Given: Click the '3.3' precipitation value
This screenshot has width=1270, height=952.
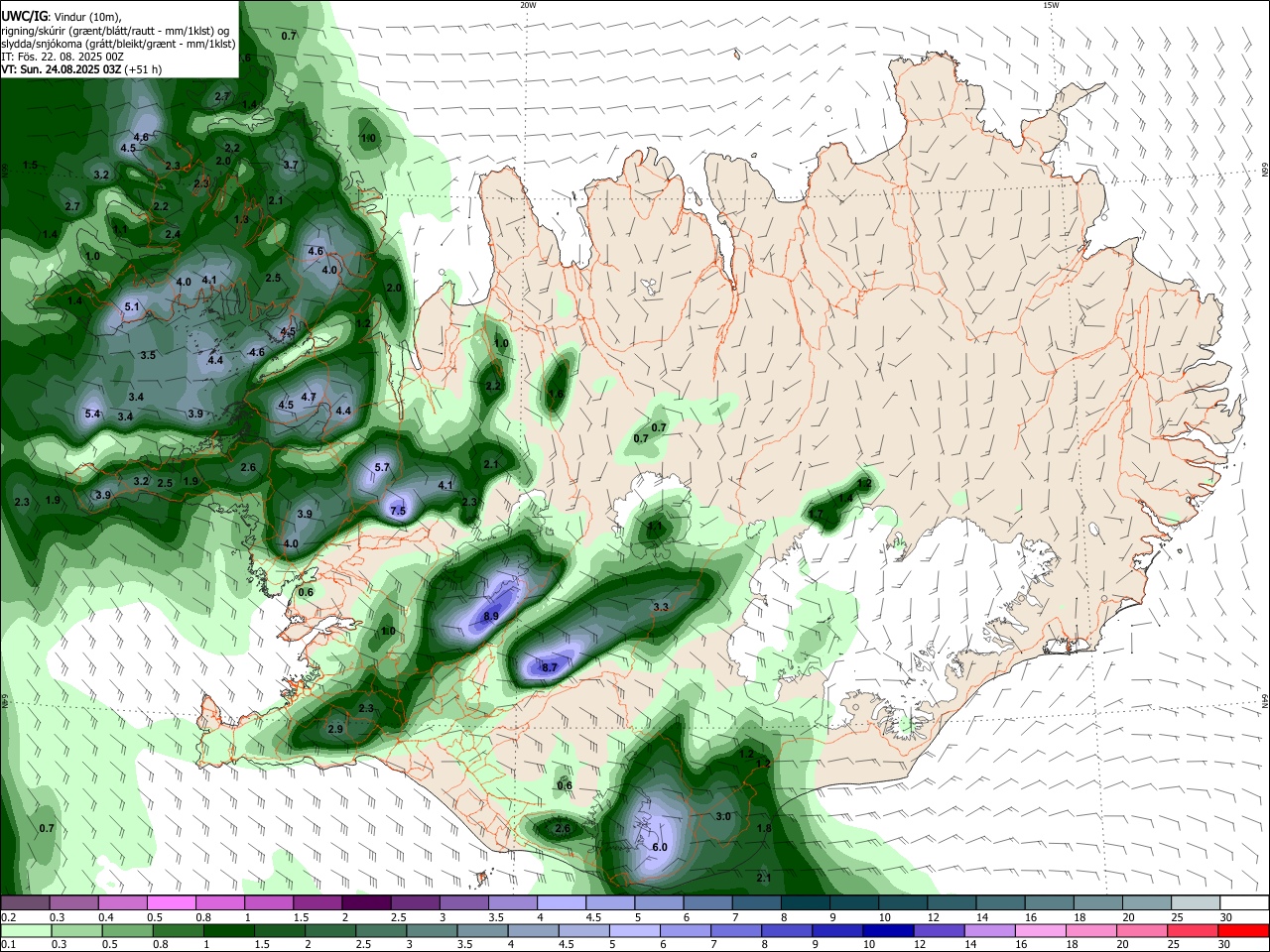Looking at the screenshot, I should coord(661,606).
